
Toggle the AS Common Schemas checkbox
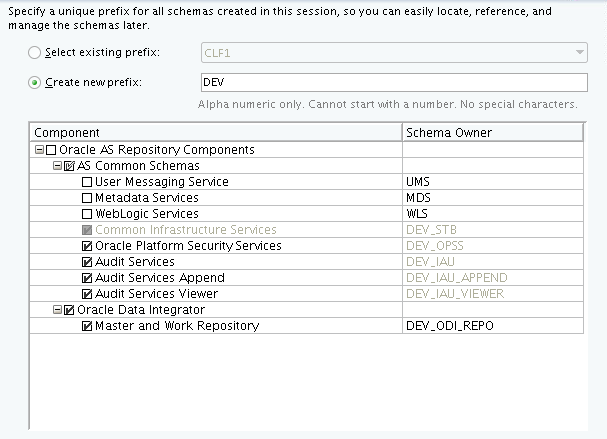pyautogui.click(x=69, y=166)
